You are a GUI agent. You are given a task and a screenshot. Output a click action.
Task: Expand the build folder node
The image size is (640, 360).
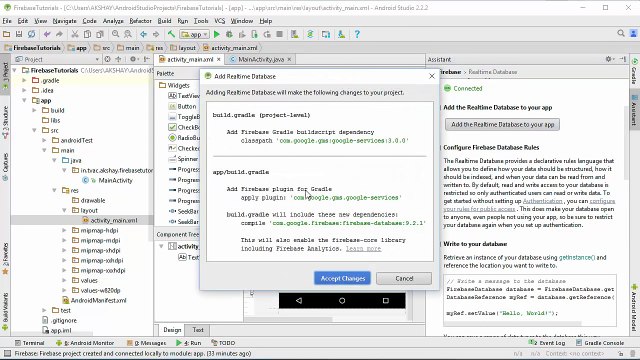pos(34,110)
